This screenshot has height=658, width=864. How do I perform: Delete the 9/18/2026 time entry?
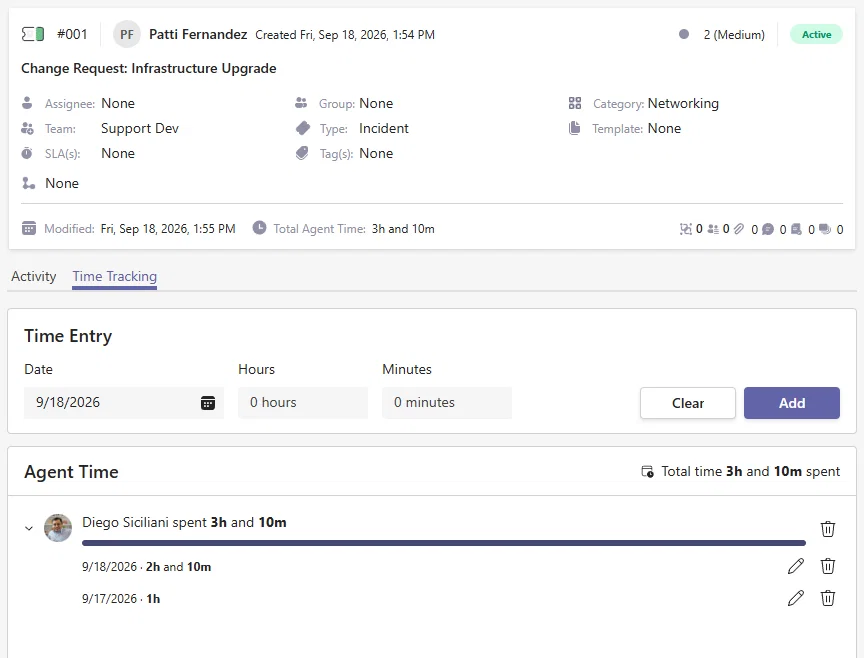[x=828, y=566]
